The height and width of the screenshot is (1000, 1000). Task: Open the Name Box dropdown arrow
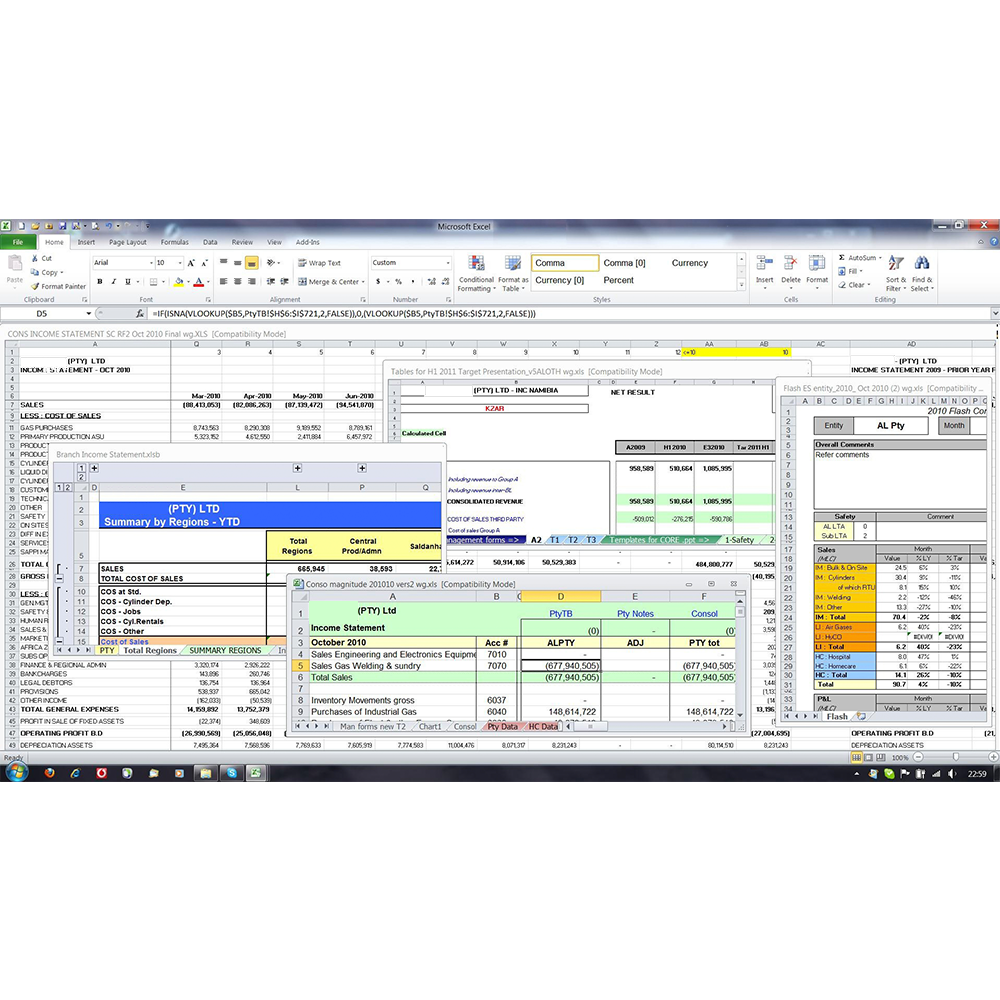(x=89, y=314)
